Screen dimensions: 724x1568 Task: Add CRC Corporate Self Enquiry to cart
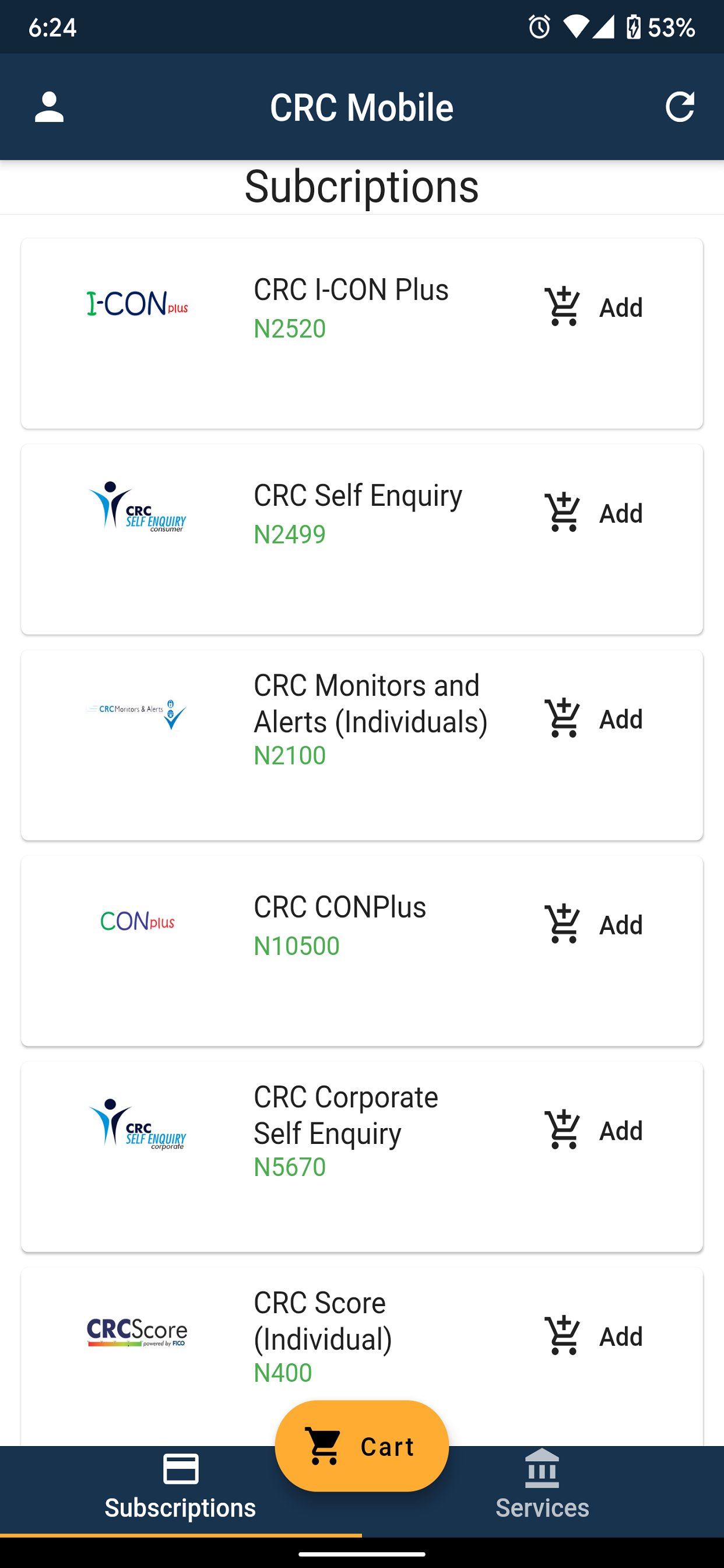coord(593,1130)
